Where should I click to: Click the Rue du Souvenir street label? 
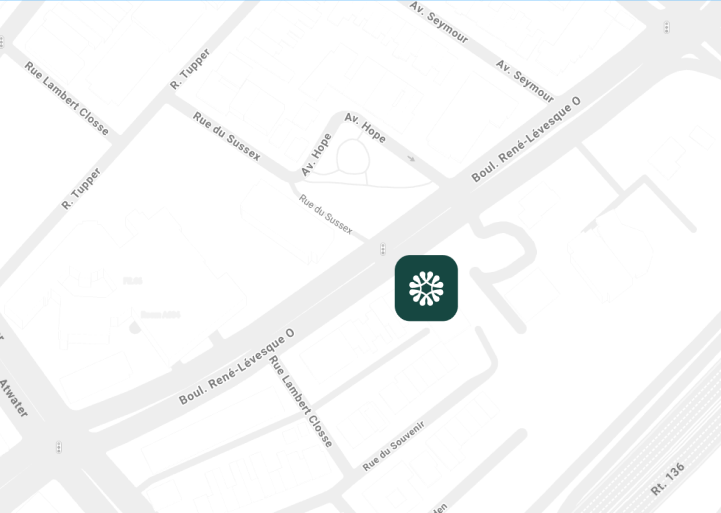pos(394,446)
